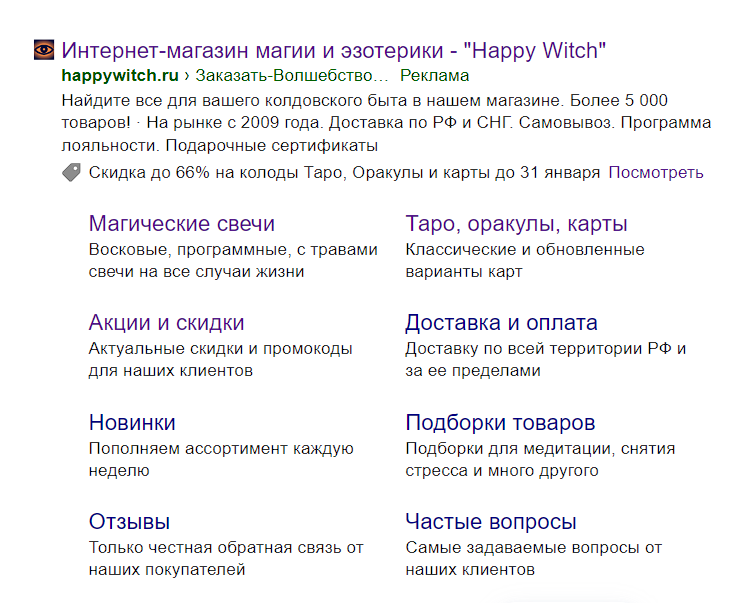Open the Акции и скидки sitelink
This screenshot has width=747, height=603.
166,323
